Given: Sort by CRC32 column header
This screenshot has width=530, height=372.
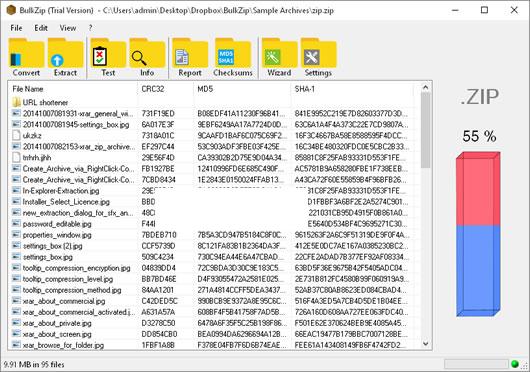Looking at the screenshot, I should 165,89.
